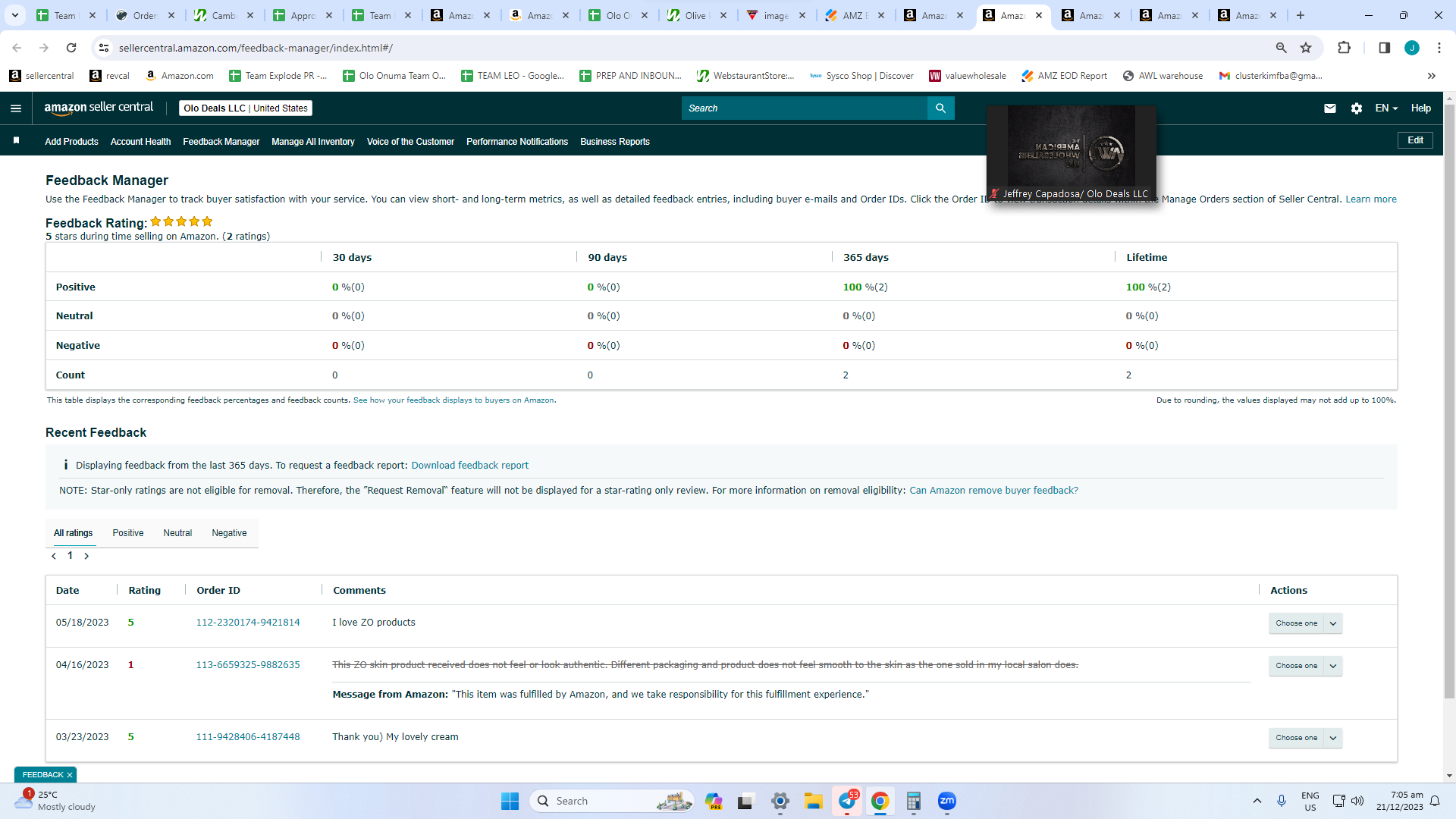Image resolution: width=1456 pixels, height=819 pixels.
Task: Open Telegram from the taskbar
Action: coord(847,801)
